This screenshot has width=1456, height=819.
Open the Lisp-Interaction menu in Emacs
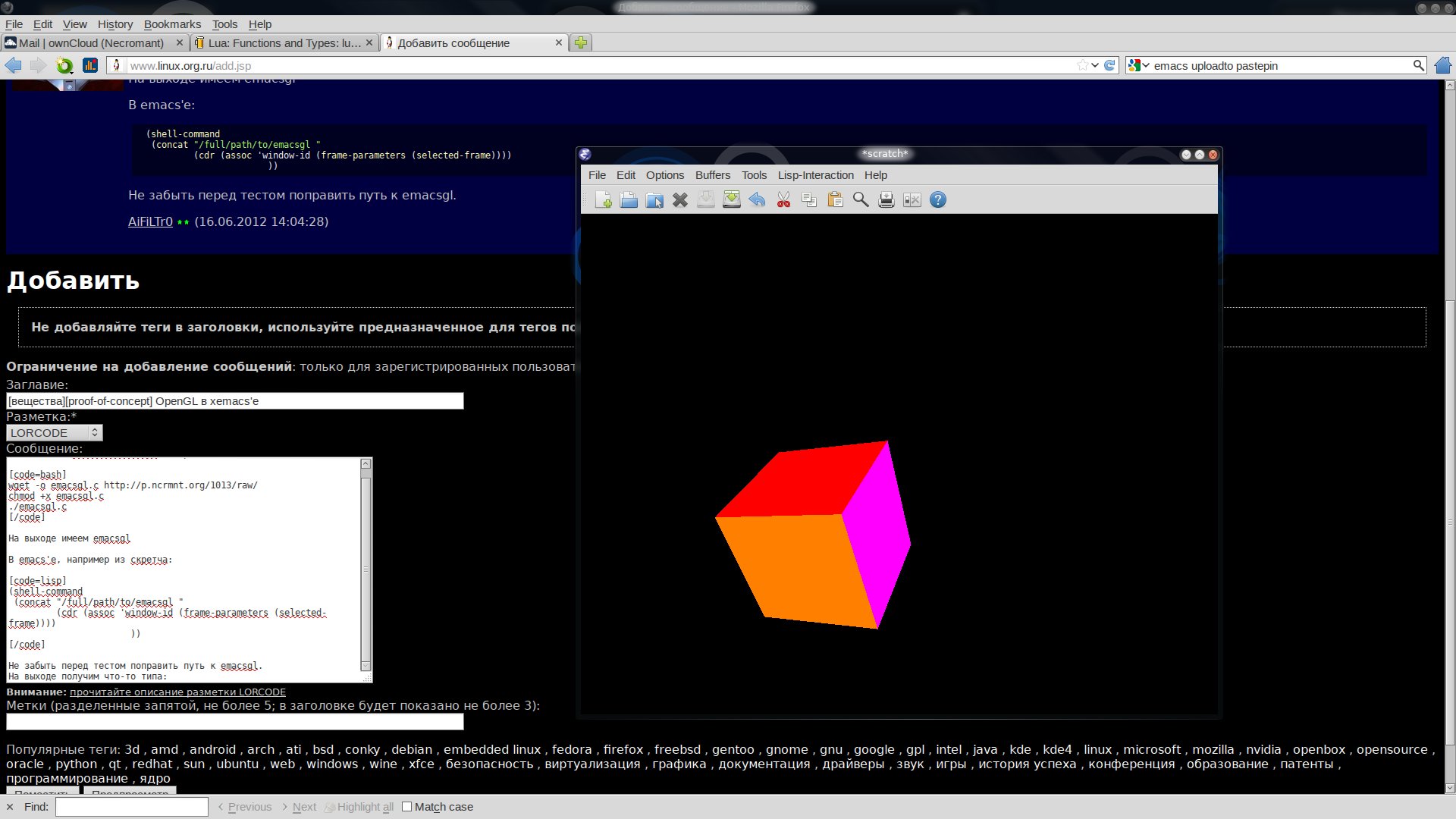(815, 174)
